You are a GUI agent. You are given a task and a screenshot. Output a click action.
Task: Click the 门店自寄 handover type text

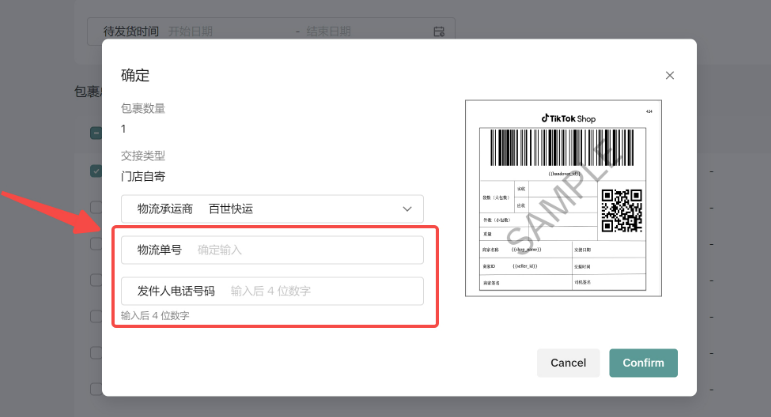(143, 176)
